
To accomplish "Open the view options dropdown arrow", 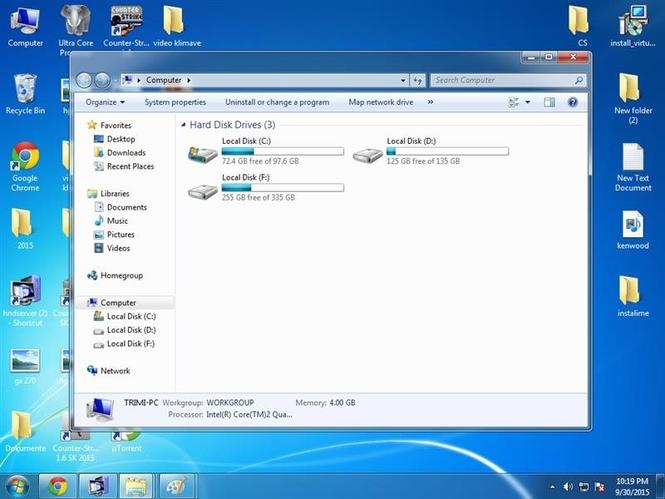I will (x=528, y=102).
